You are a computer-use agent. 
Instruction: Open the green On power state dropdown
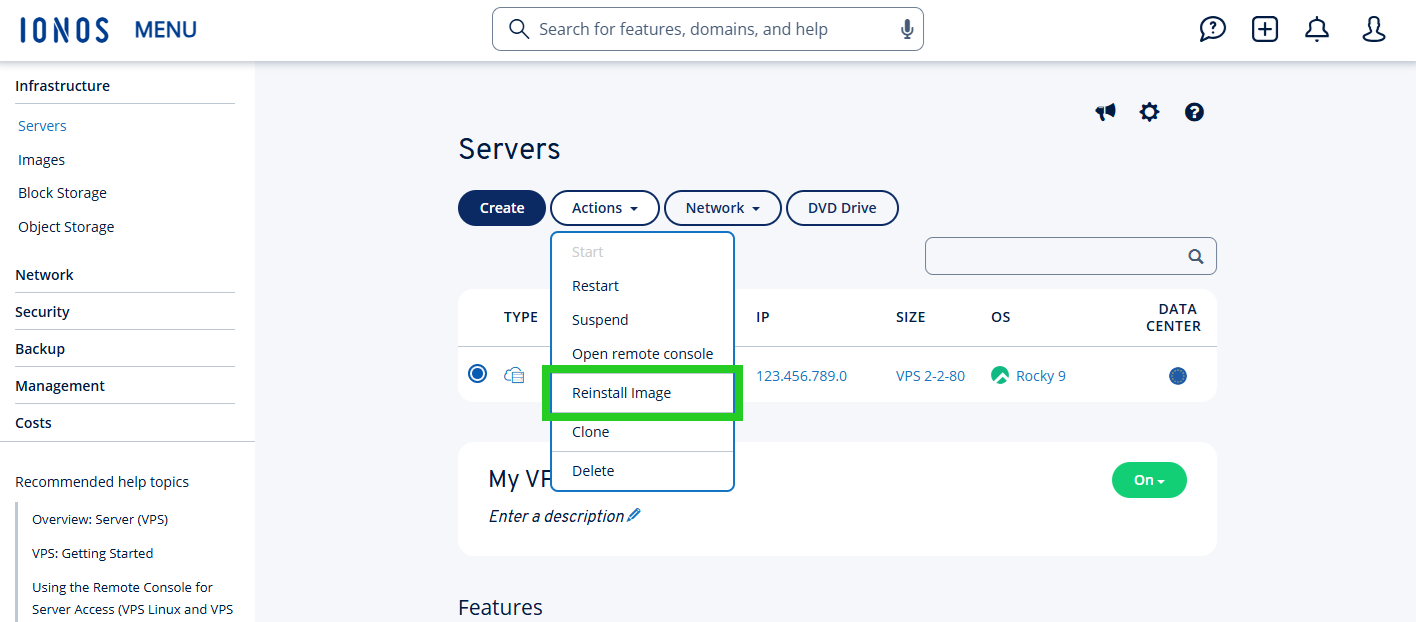[1149, 480]
